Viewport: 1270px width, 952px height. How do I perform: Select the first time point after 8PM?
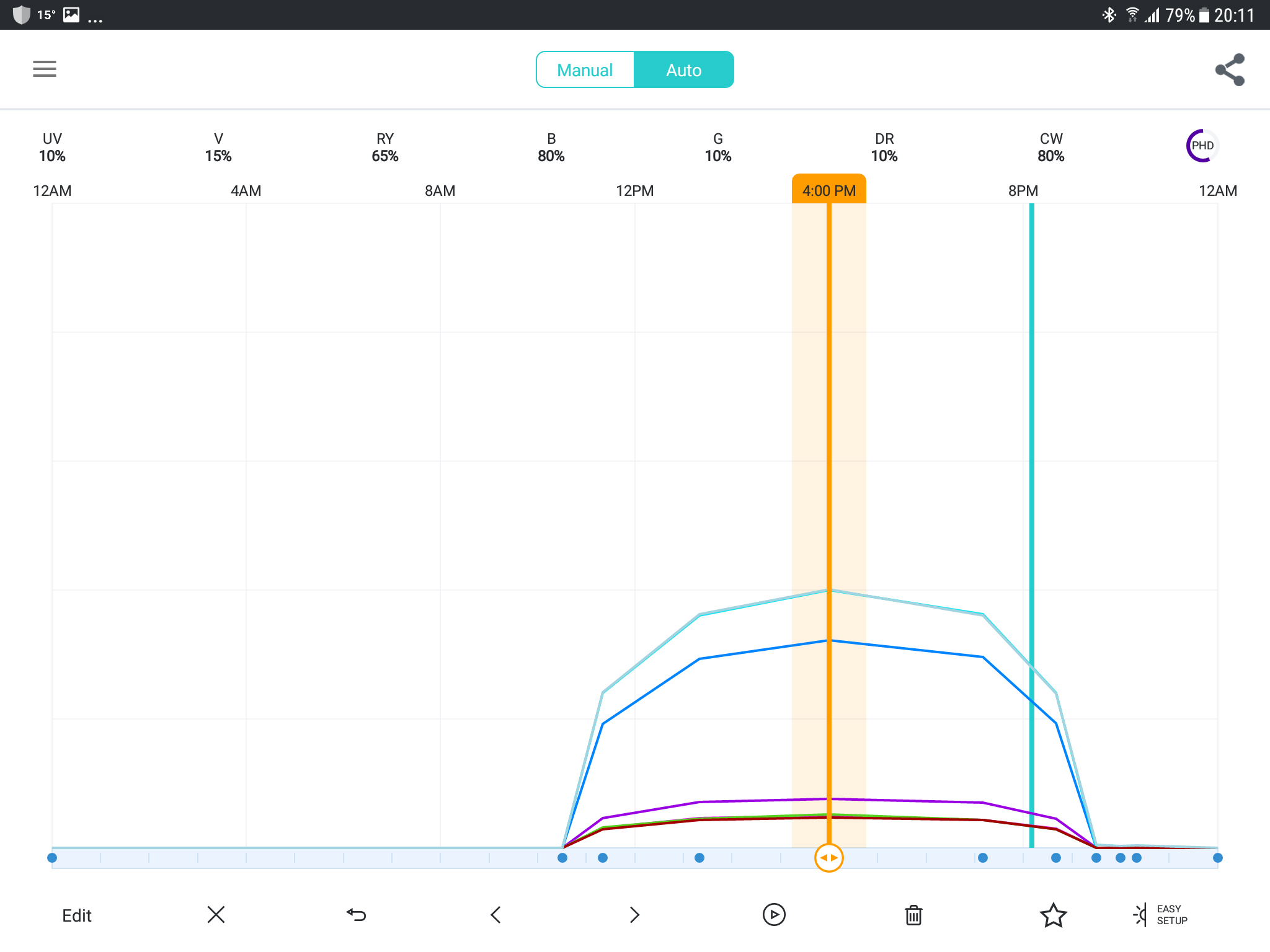(x=1056, y=858)
